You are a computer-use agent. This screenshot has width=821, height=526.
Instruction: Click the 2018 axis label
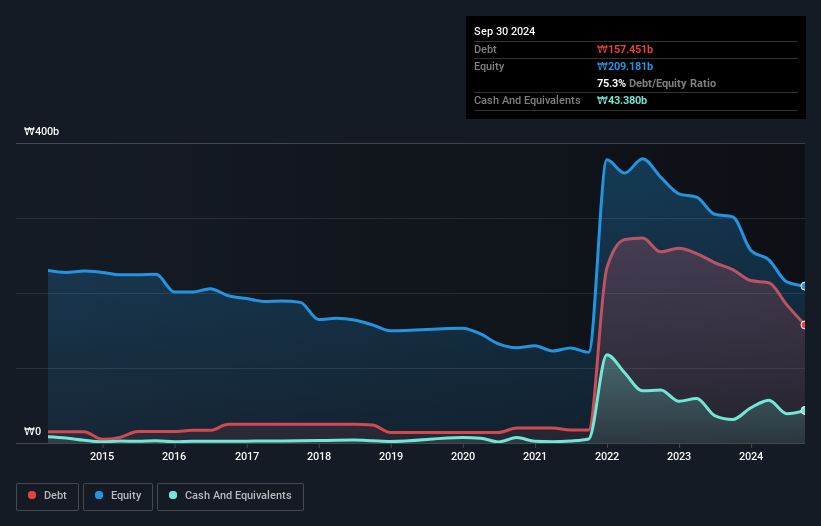[x=319, y=456]
